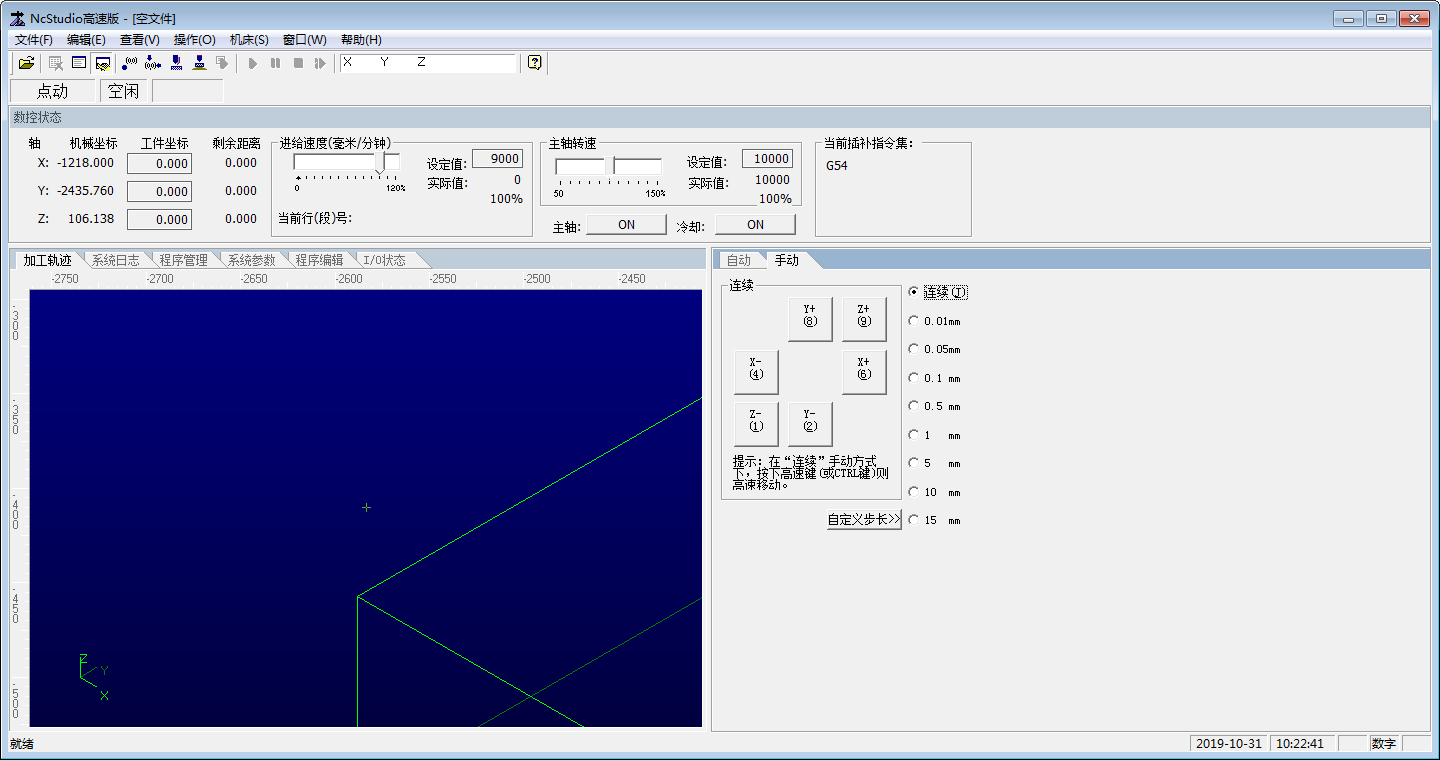The height and width of the screenshot is (760, 1440).
Task: Open the 编辑(E) menu
Action: tap(86, 40)
